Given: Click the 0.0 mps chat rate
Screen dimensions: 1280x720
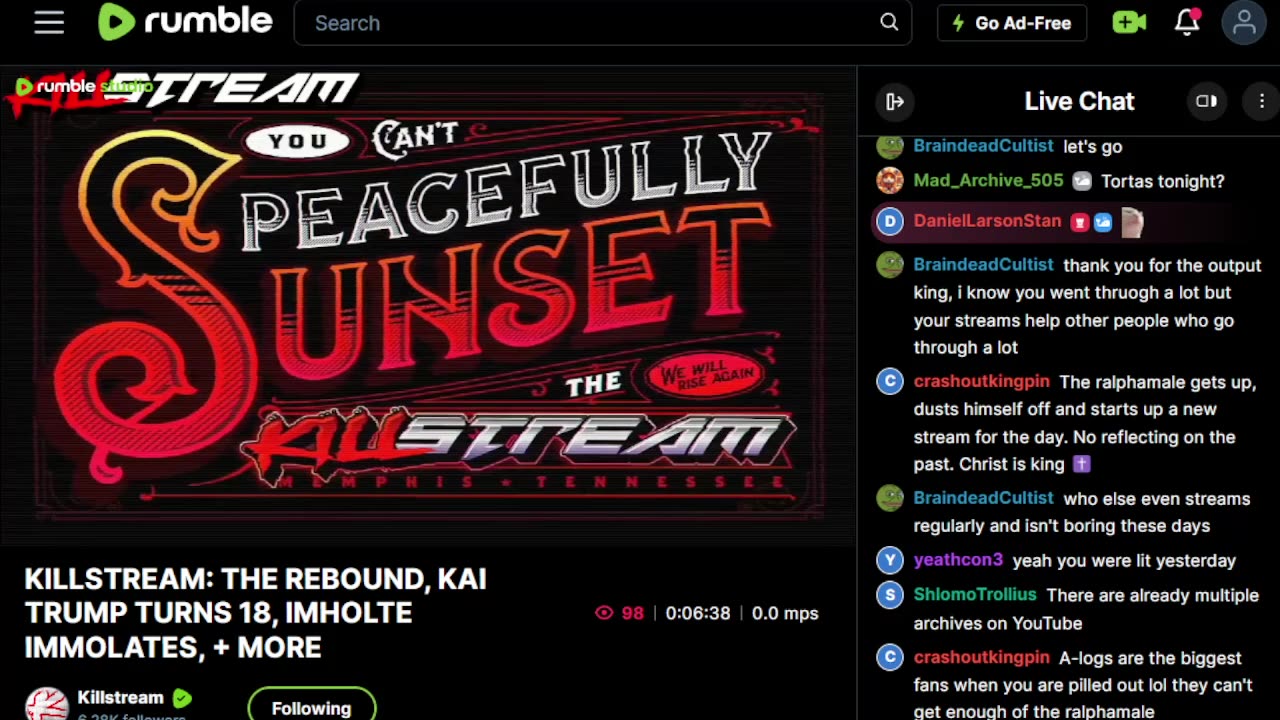Looking at the screenshot, I should (785, 613).
